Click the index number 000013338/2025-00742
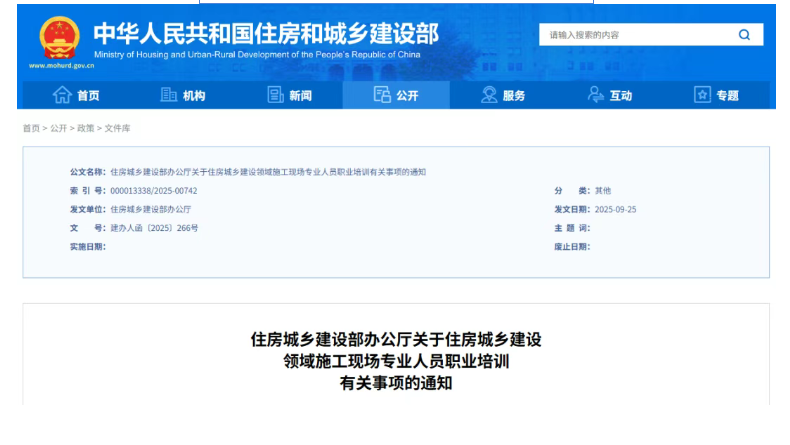This screenshot has width=790, height=445. pyautogui.click(x=154, y=190)
